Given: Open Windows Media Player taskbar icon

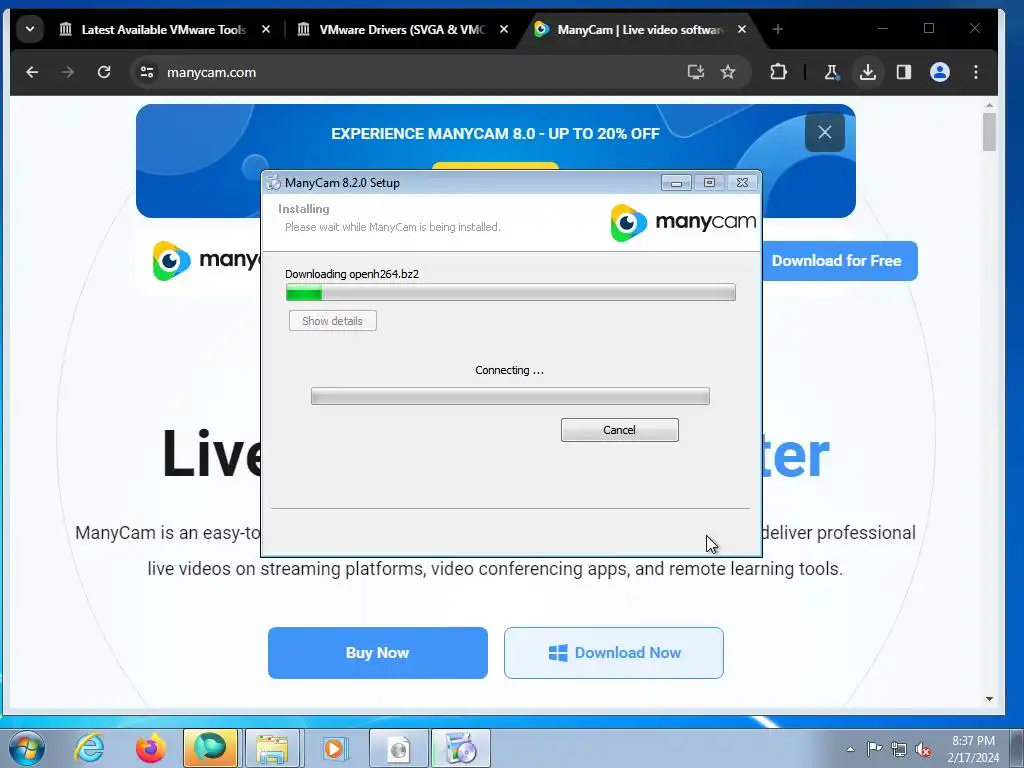Looking at the screenshot, I should [x=334, y=748].
